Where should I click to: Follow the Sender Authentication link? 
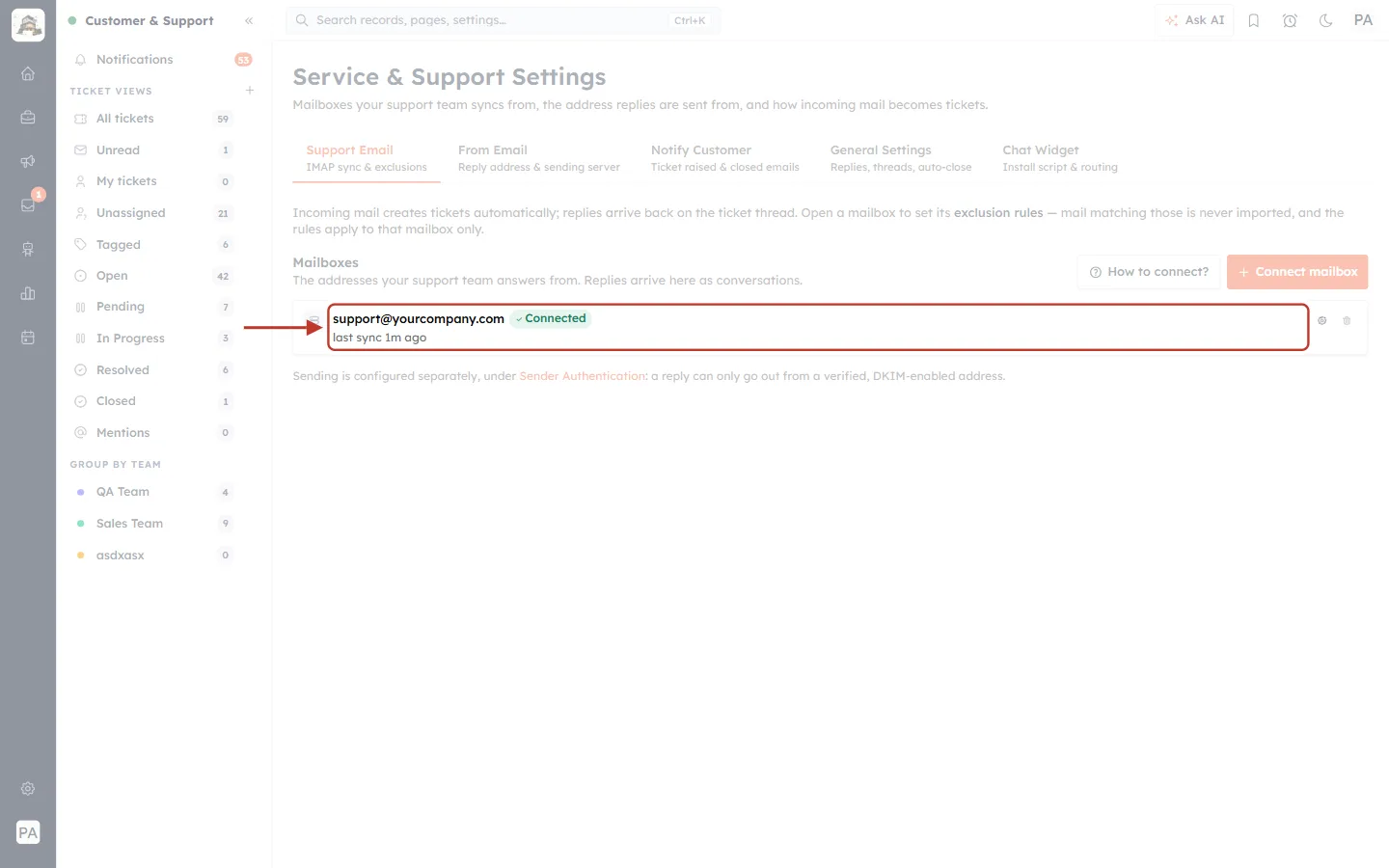point(583,376)
